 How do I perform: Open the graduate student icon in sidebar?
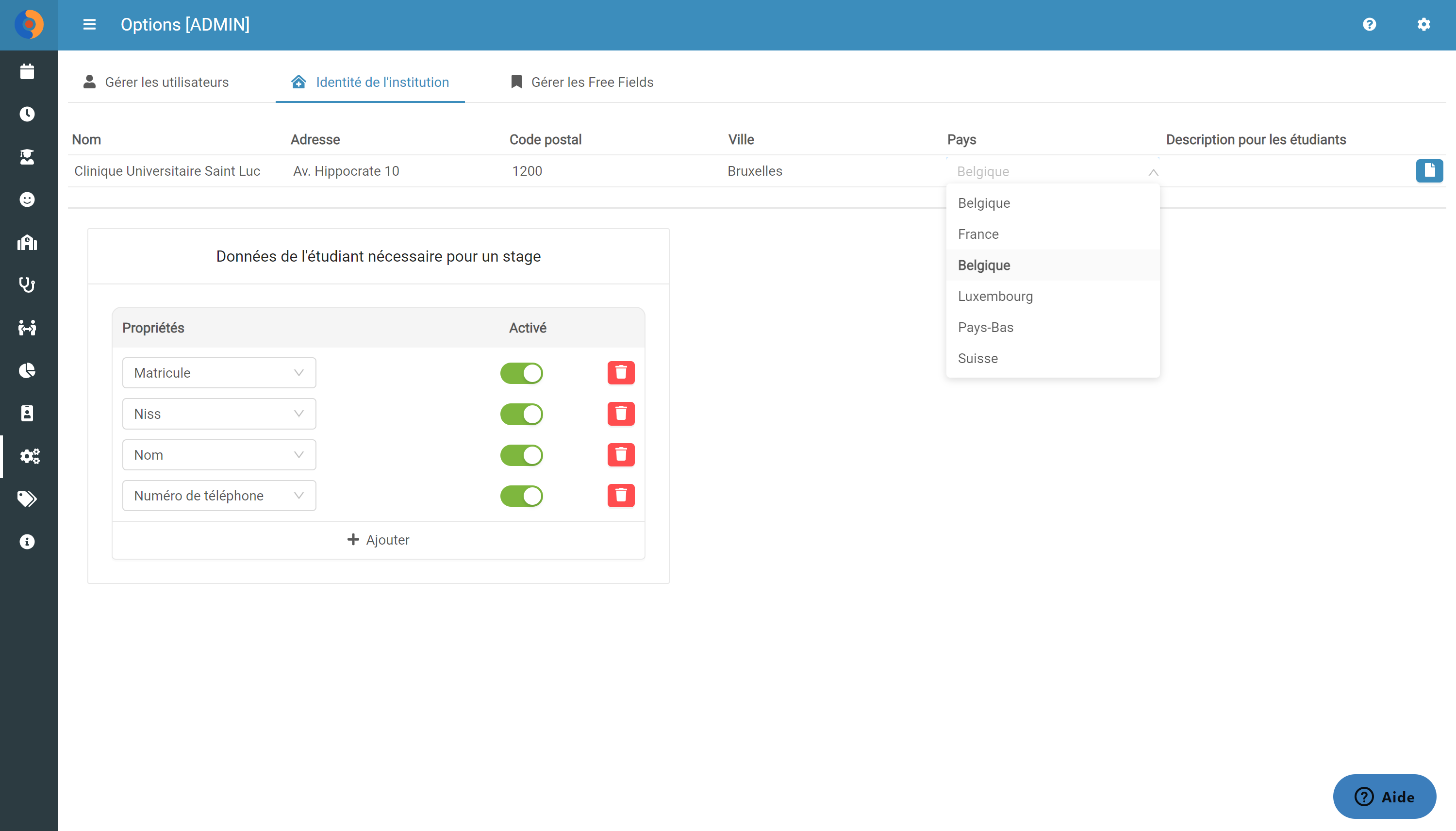[27, 157]
